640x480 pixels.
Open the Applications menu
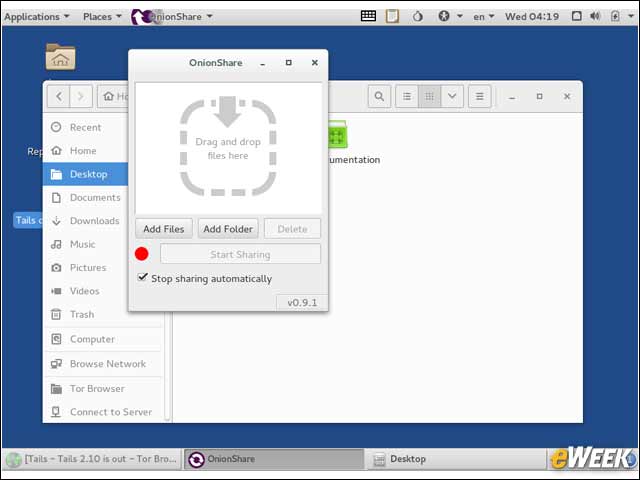pyautogui.click(x=37, y=17)
